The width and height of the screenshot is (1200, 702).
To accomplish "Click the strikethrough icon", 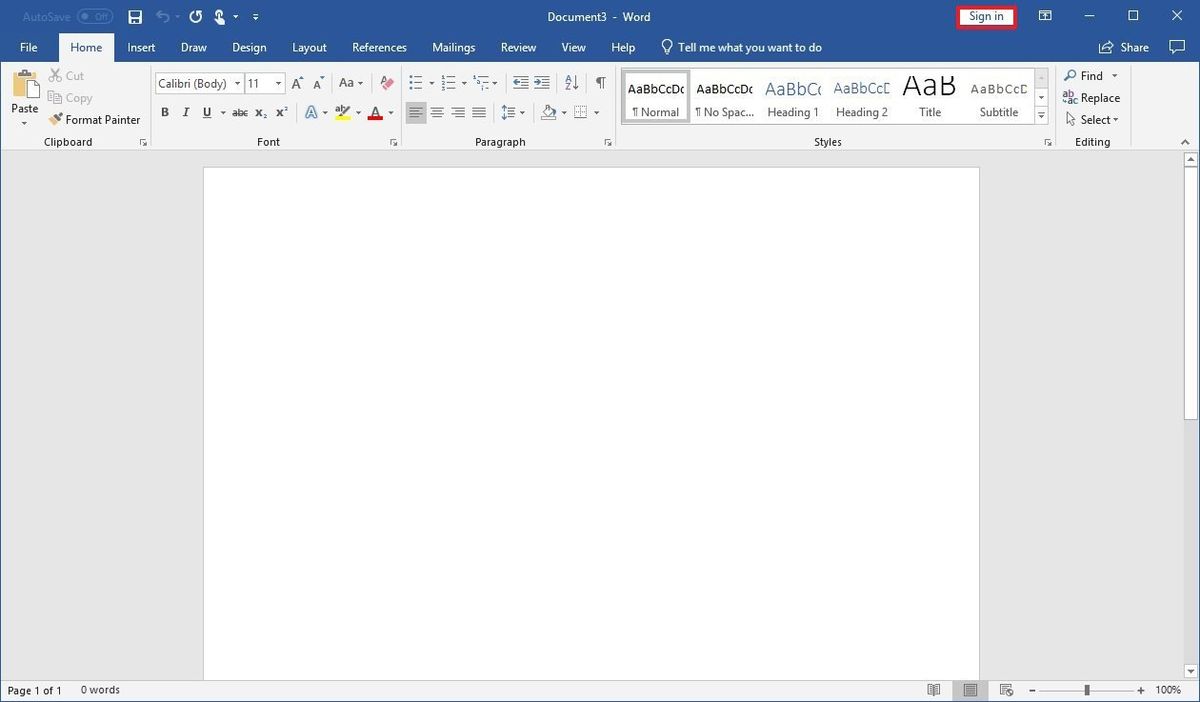I will coord(239,112).
